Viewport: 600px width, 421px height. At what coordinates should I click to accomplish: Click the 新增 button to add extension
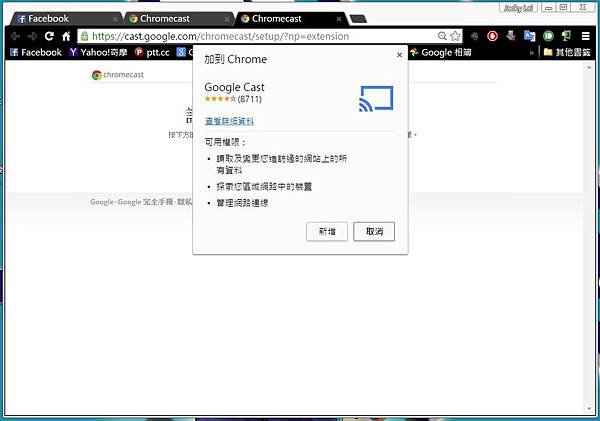point(327,232)
